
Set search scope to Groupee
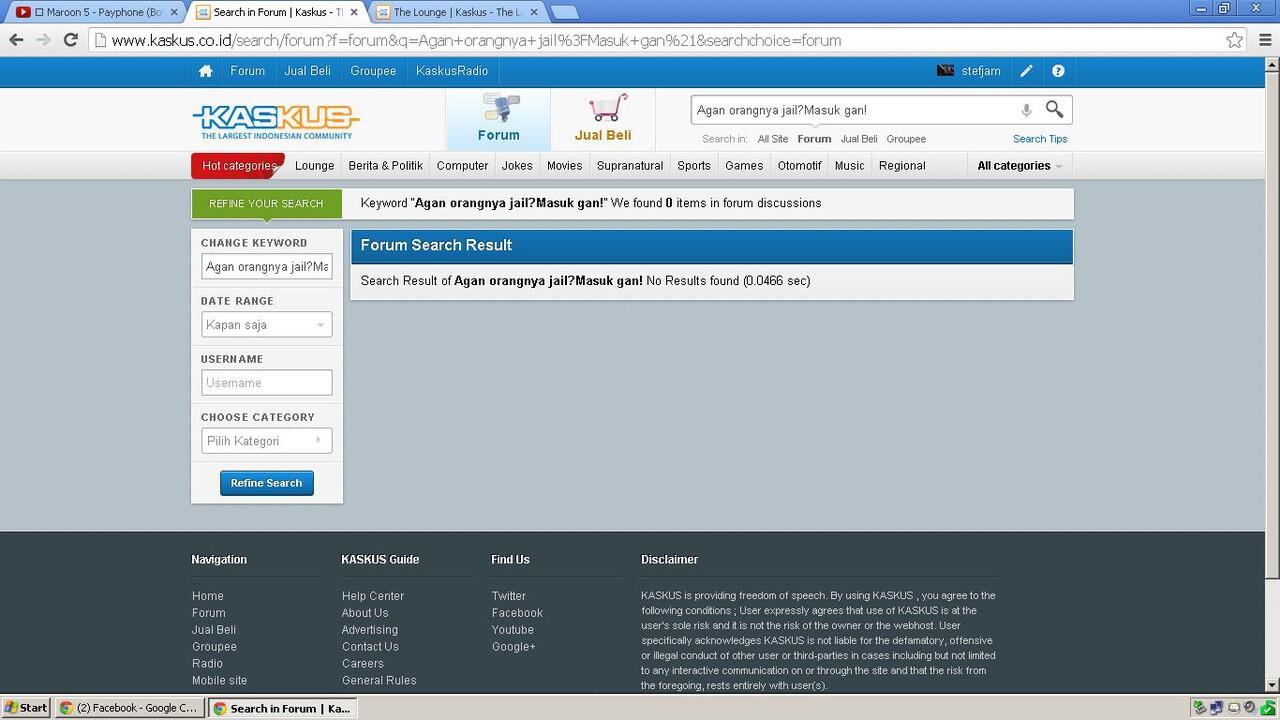coord(906,139)
